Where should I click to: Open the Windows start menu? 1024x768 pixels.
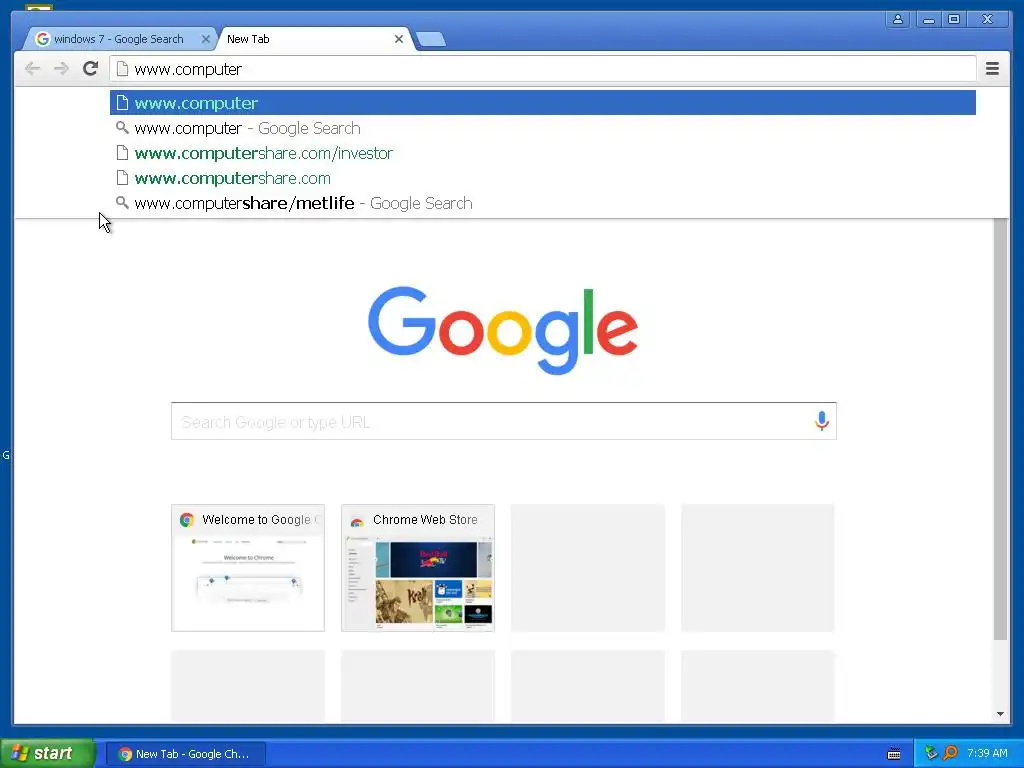[x=48, y=753]
